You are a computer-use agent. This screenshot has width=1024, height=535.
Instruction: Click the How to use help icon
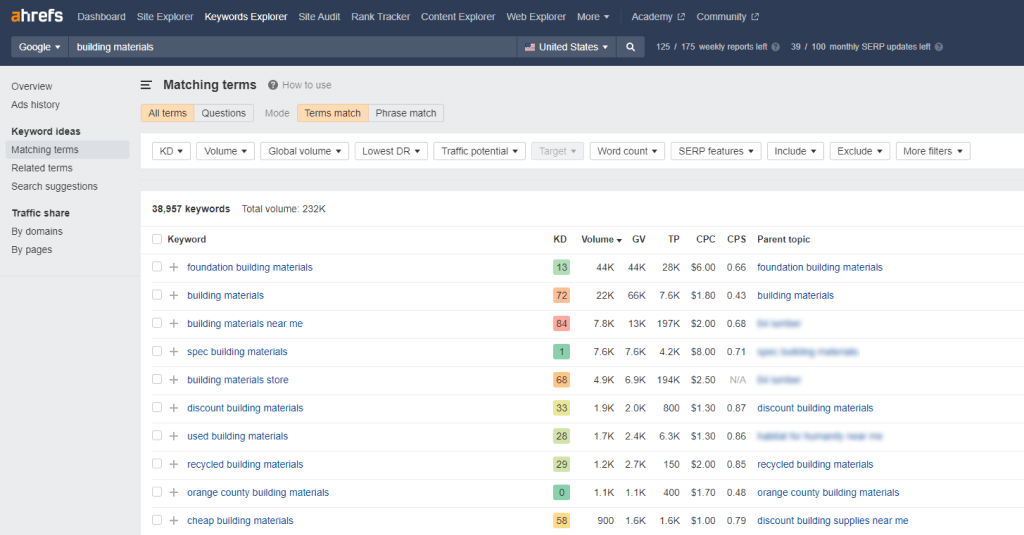pyautogui.click(x=273, y=85)
